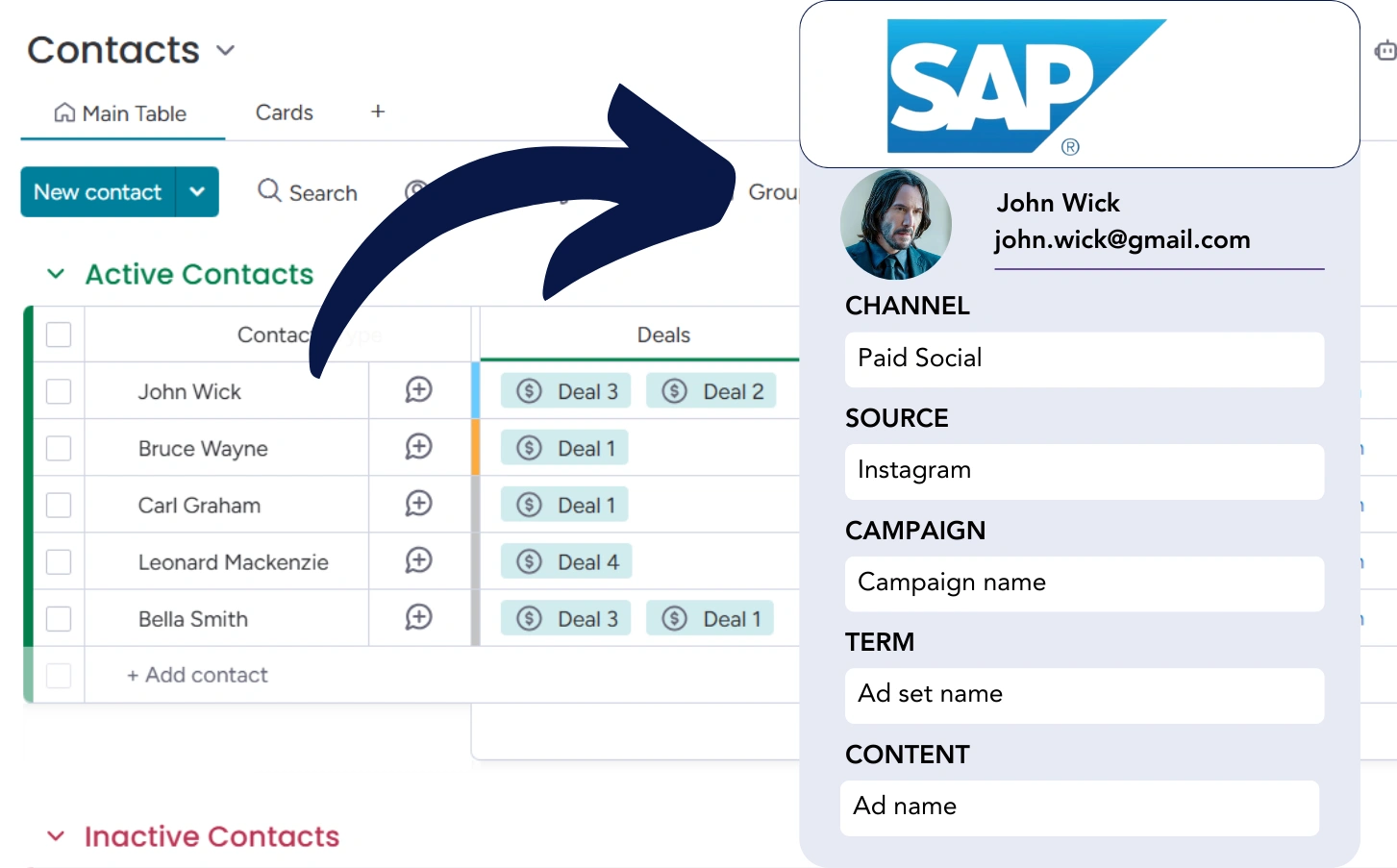Switch to the Cards tab

click(x=285, y=112)
